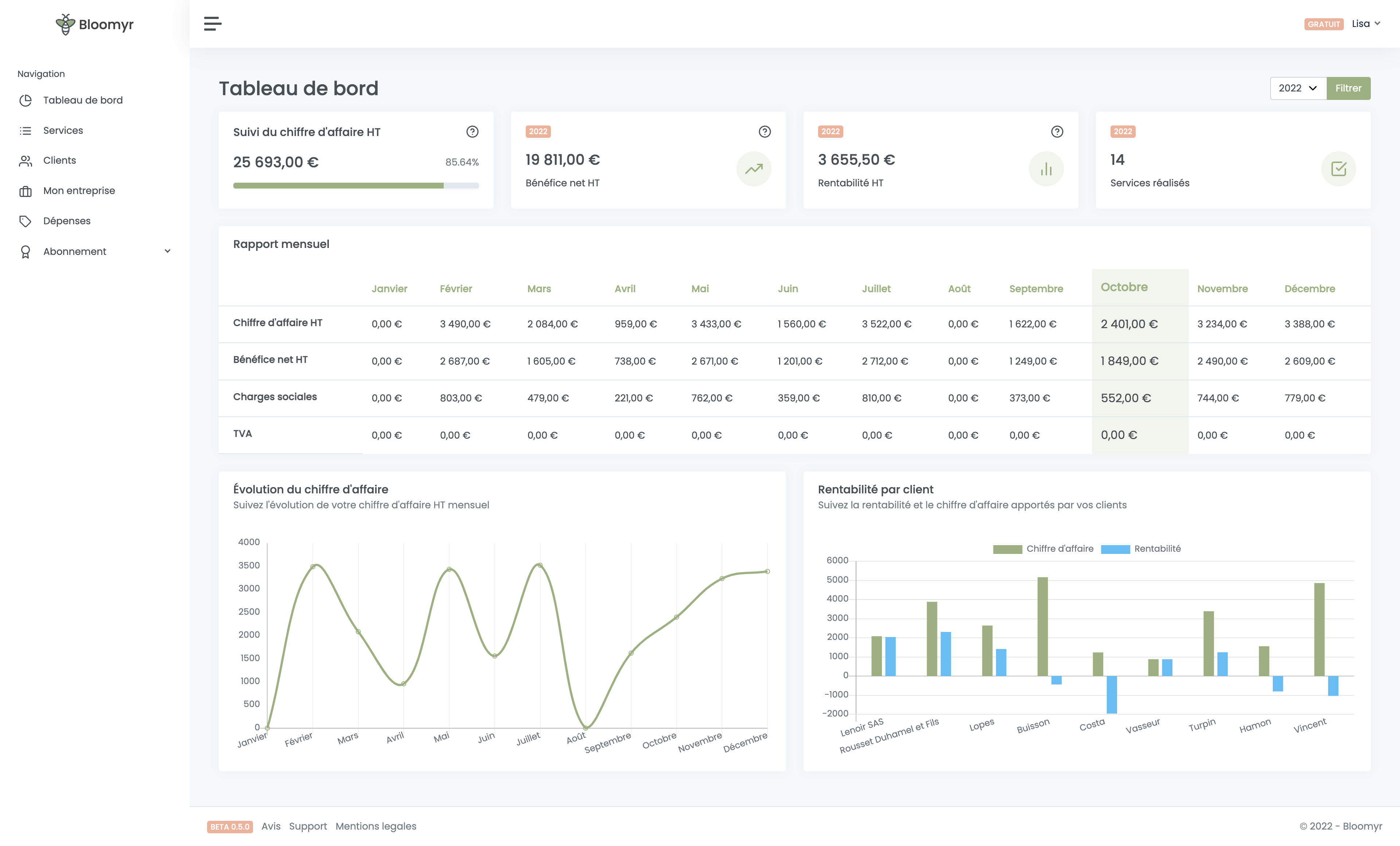Image resolution: width=1400 pixels, height=846 pixels.
Task: Click the 3 490,00 € Février revenue cell
Action: click(465, 324)
